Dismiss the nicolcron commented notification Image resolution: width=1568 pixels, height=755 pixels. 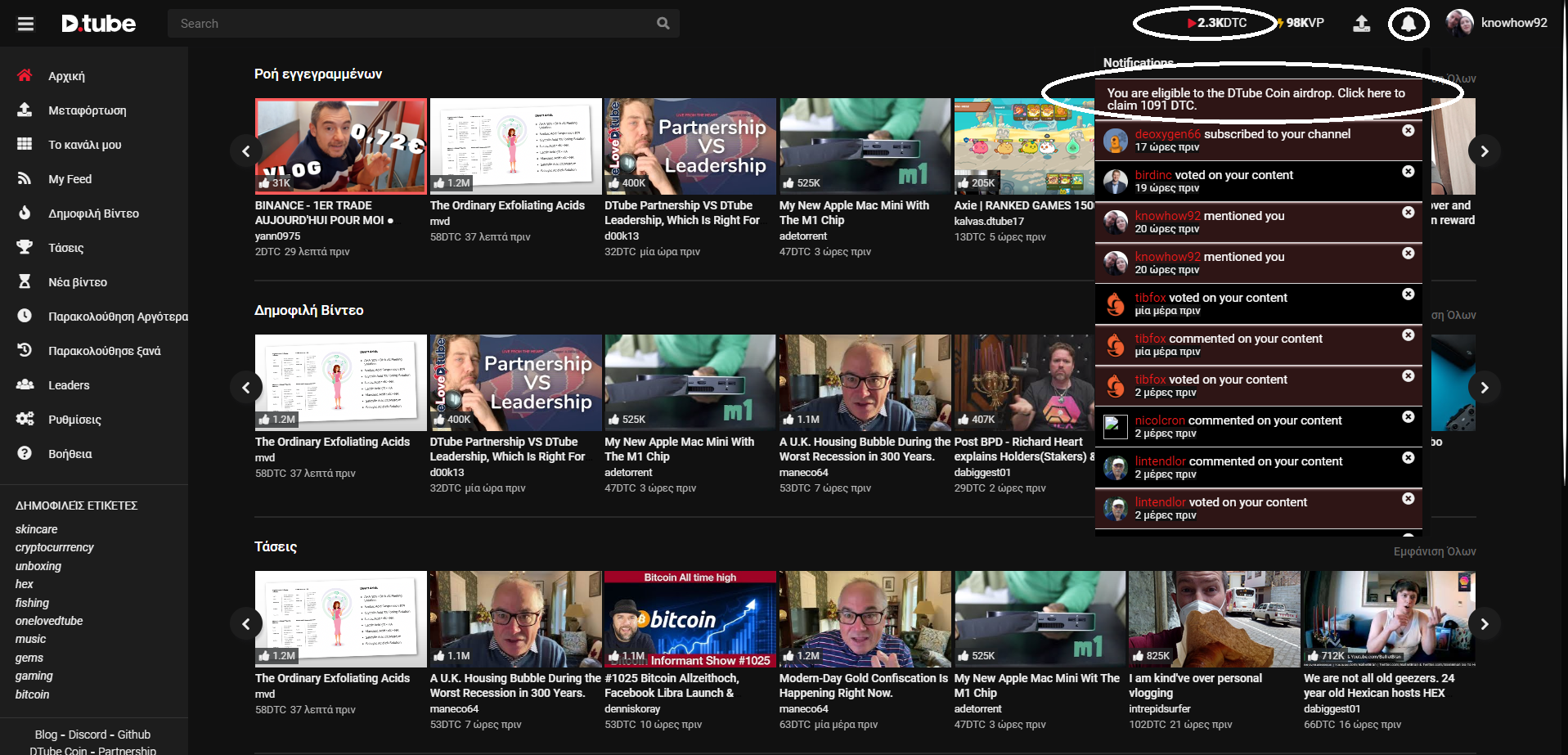pyautogui.click(x=1409, y=416)
